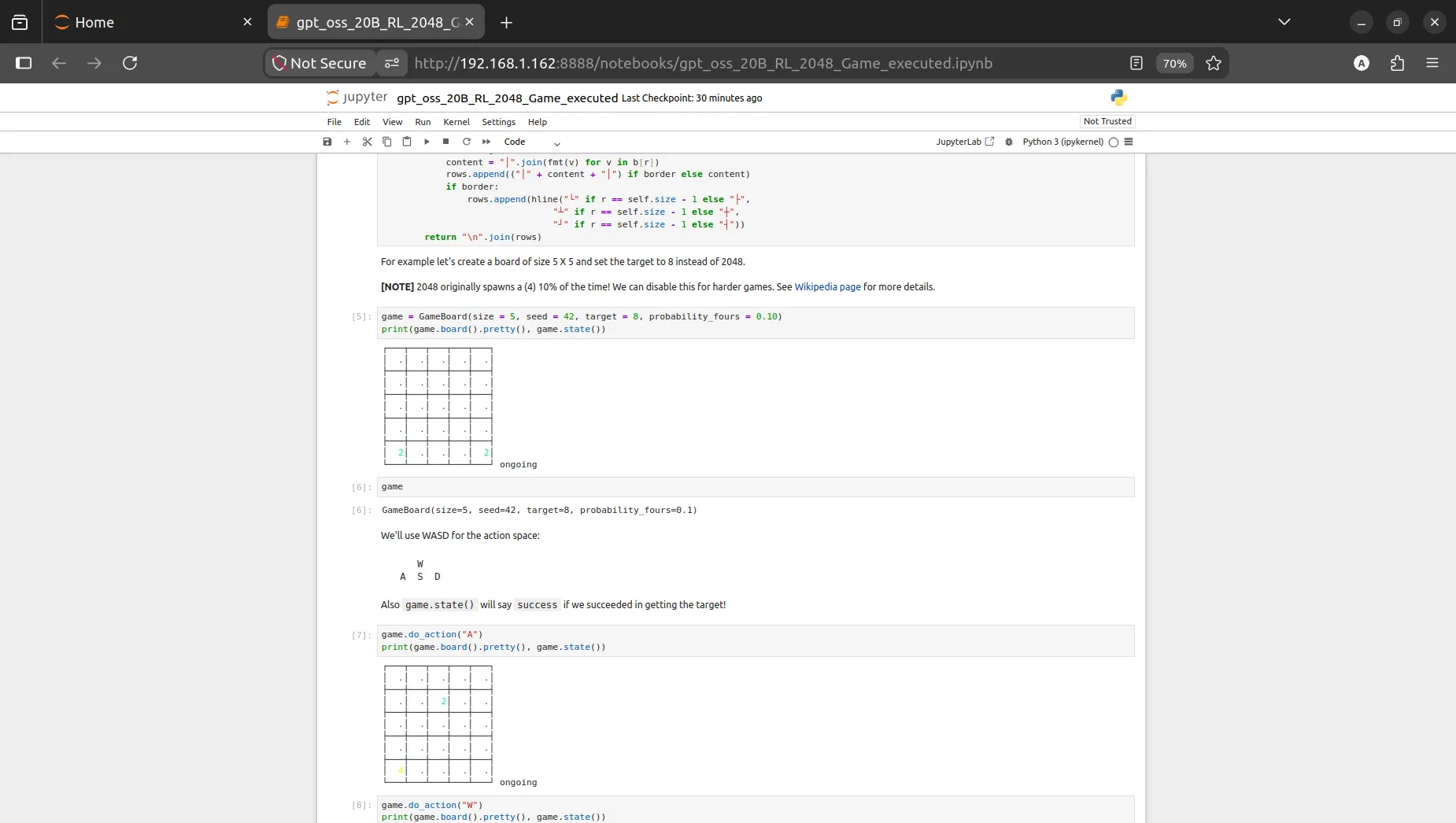This screenshot has width=1456, height=823.
Task: Click the Jupyter logo
Action: click(357, 98)
